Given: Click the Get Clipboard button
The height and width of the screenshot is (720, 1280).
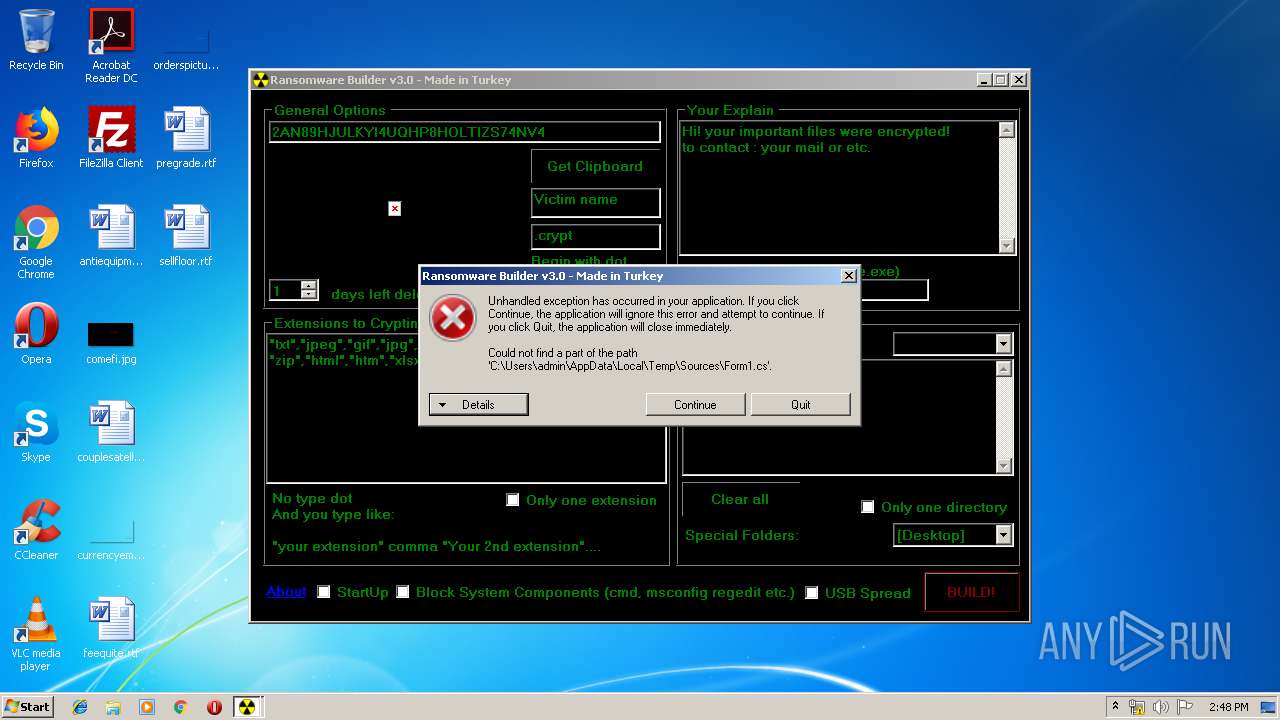Looking at the screenshot, I should pos(595,166).
